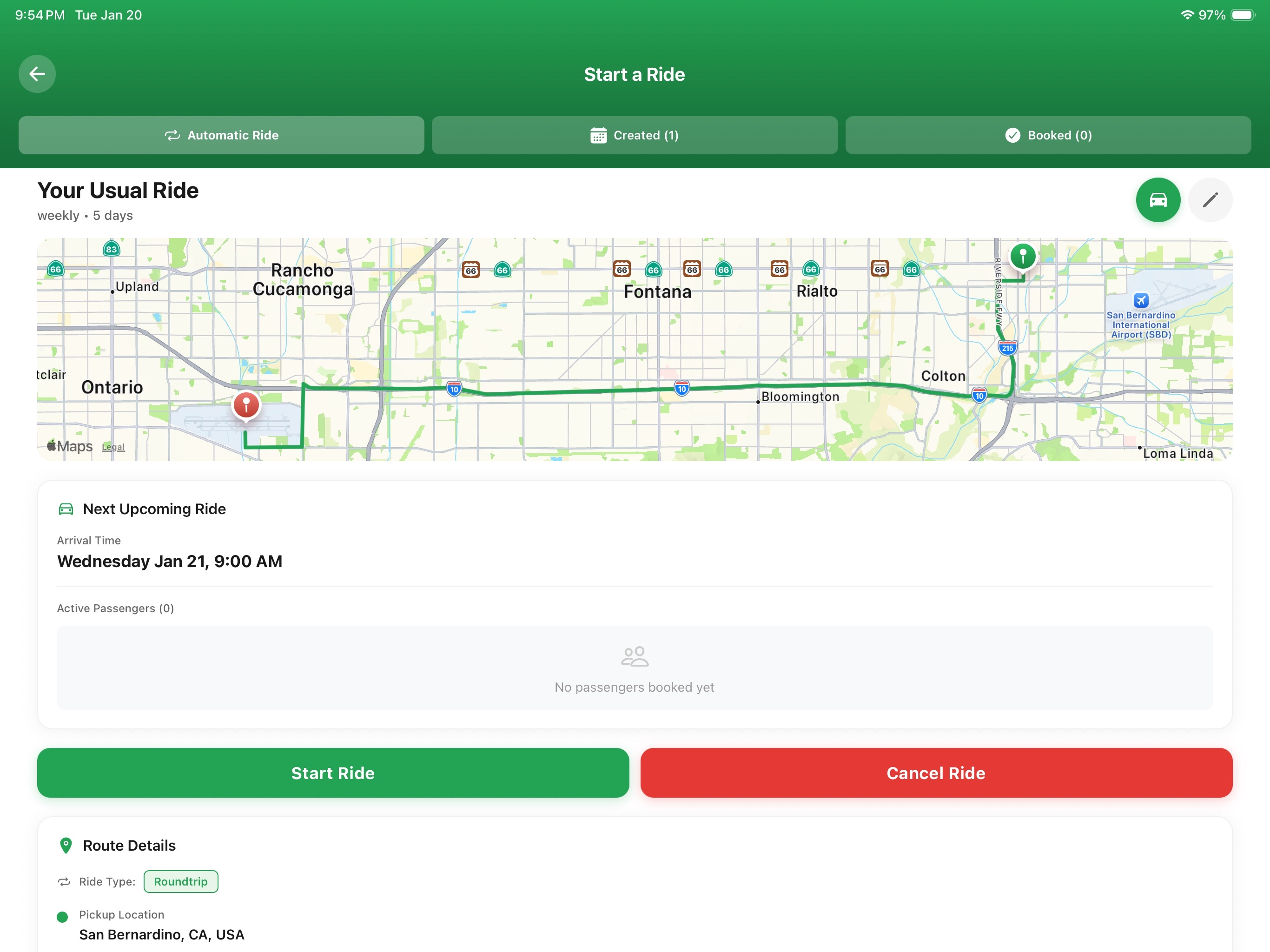Screen dimensions: 1270x952
Task: Tap the Ontario label on map
Action: click(112, 388)
